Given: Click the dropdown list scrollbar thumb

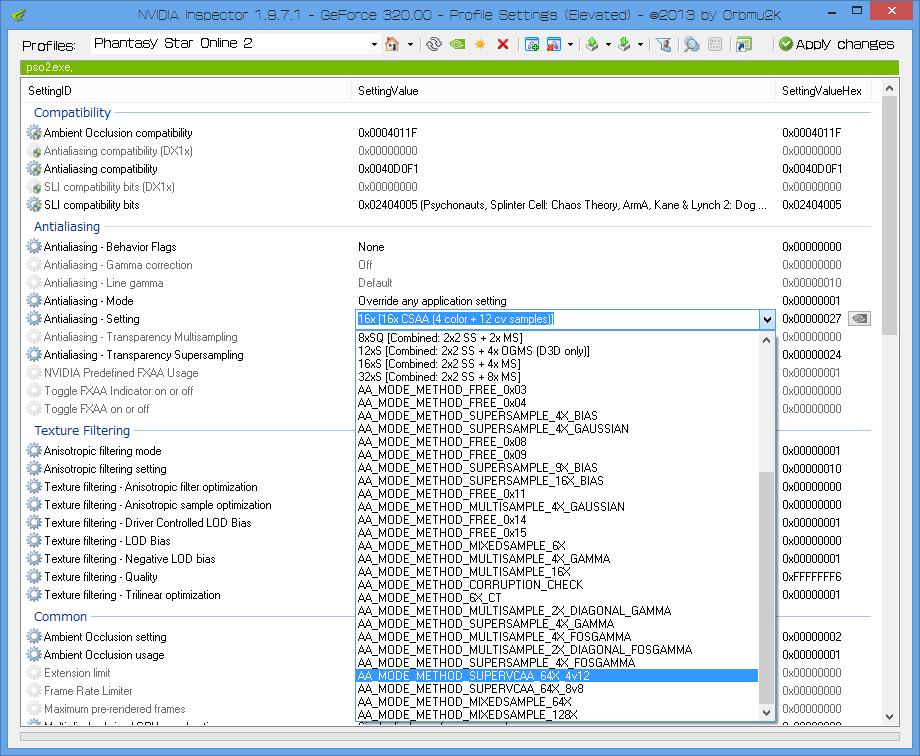Looking at the screenshot, I should [766, 587].
